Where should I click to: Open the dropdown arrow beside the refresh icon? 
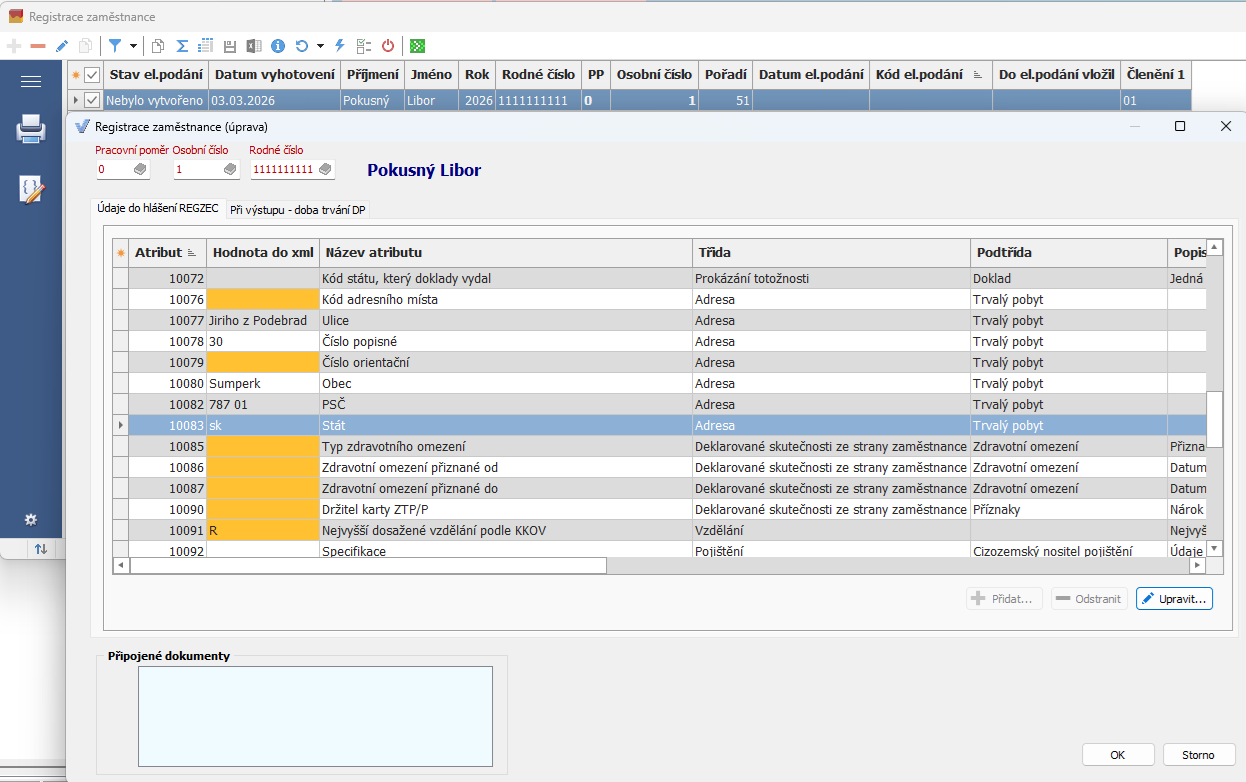point(320,46)
